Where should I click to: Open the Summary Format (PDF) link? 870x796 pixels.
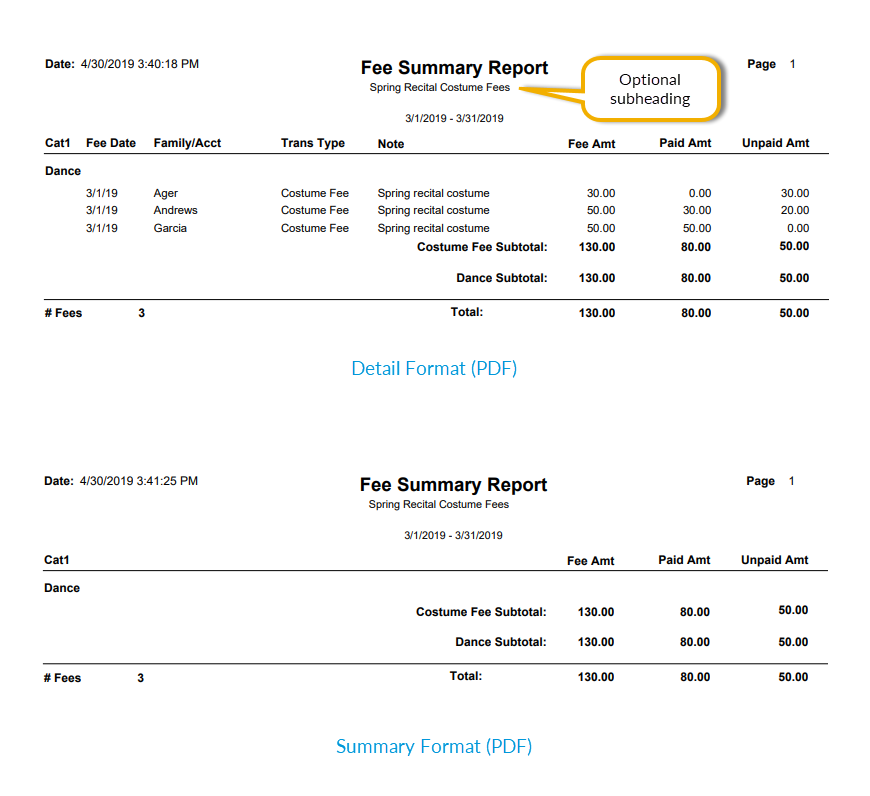[434, 747]
